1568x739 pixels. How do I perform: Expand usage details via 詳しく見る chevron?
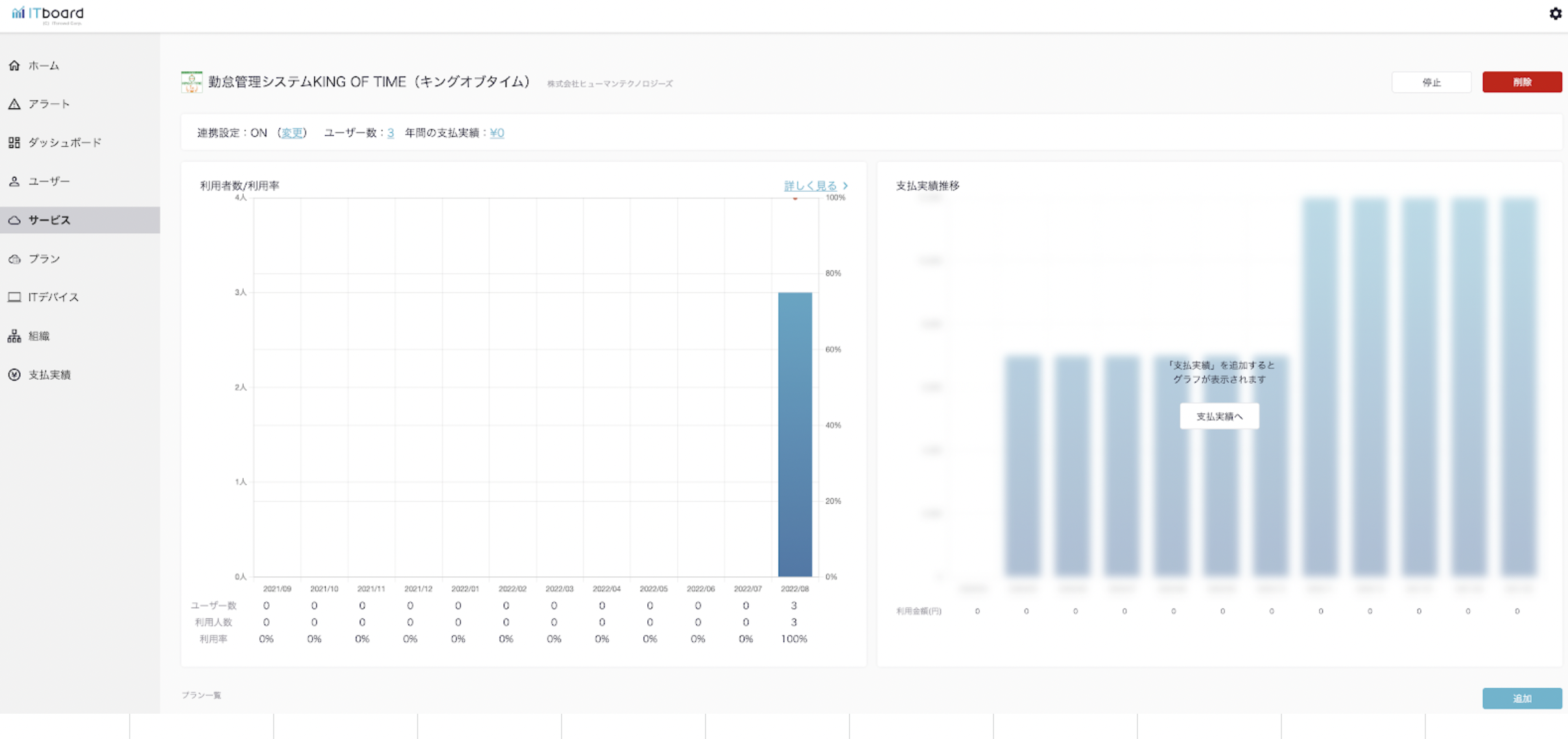click(x=845, y=186)
